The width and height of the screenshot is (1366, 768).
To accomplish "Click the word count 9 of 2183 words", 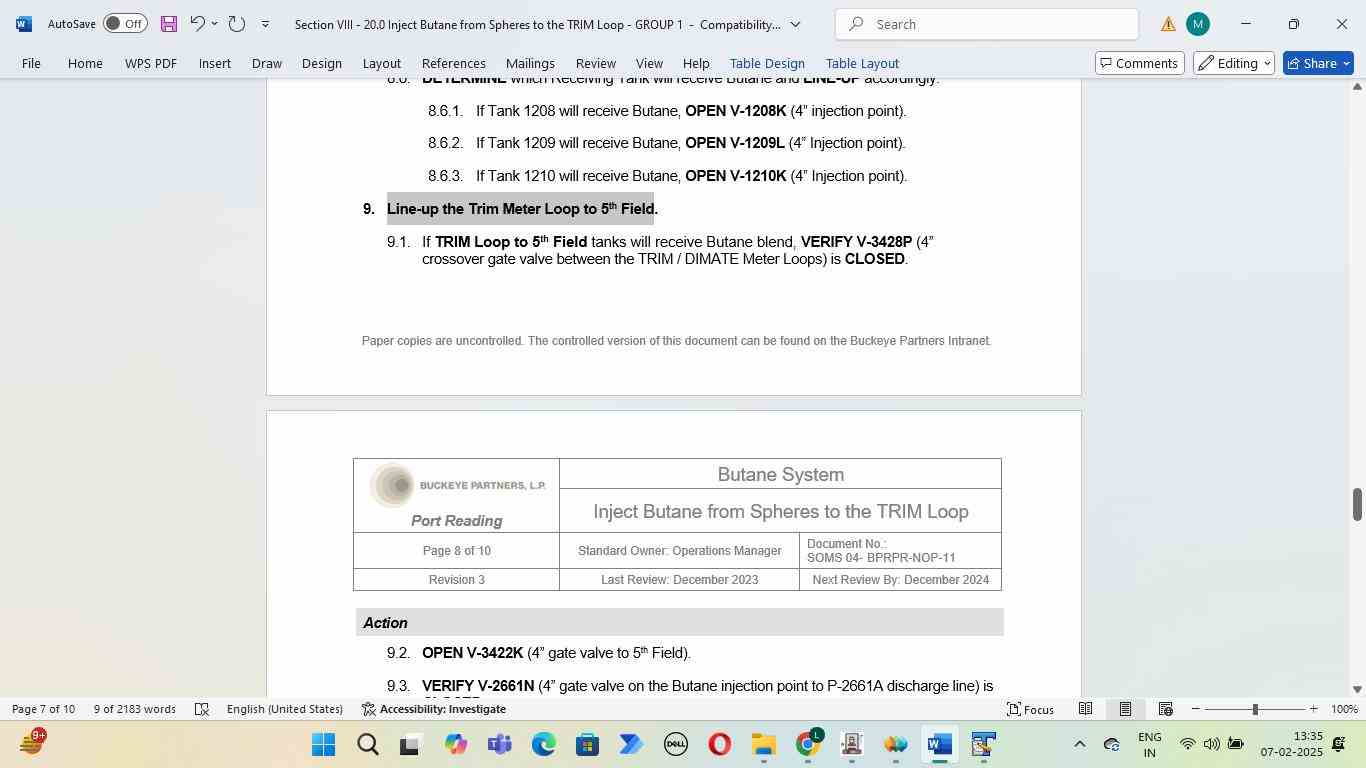I will click(x=135, y=709).
